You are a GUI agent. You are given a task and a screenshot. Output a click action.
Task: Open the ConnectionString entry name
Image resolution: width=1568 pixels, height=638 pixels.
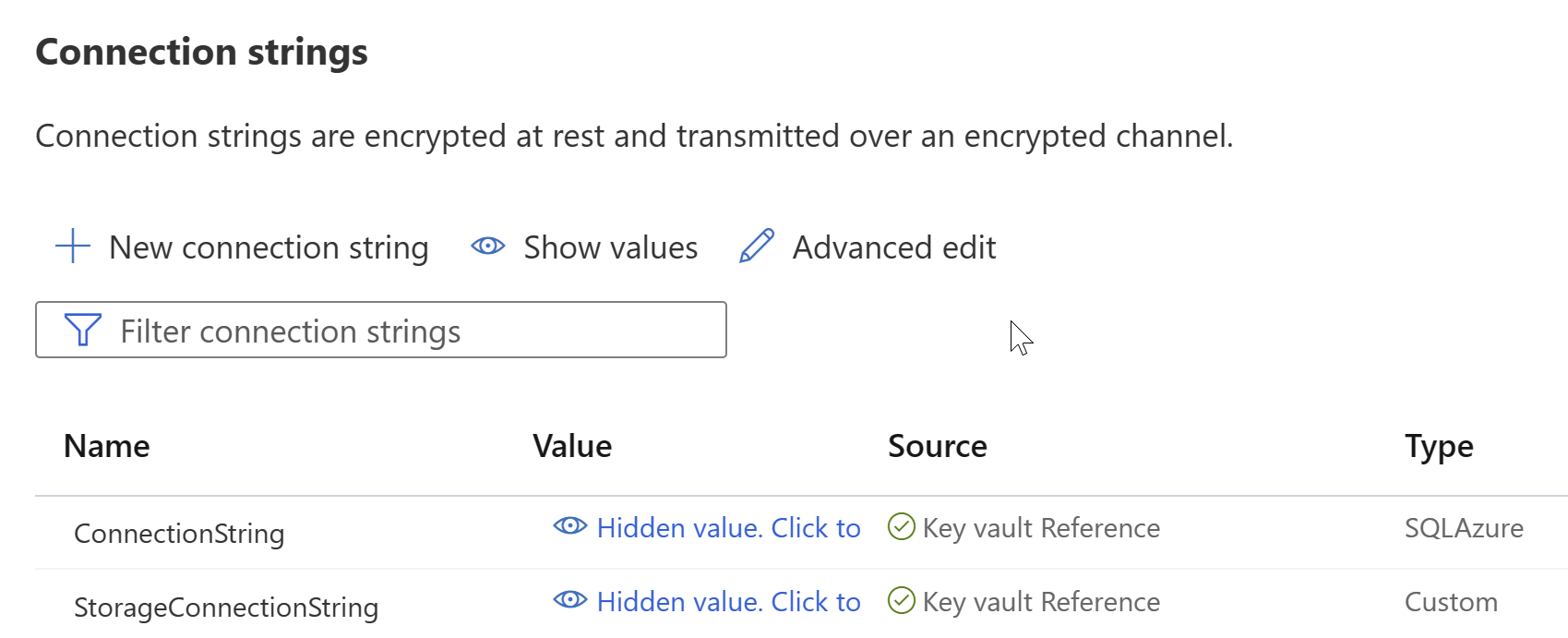coord(179,534)
